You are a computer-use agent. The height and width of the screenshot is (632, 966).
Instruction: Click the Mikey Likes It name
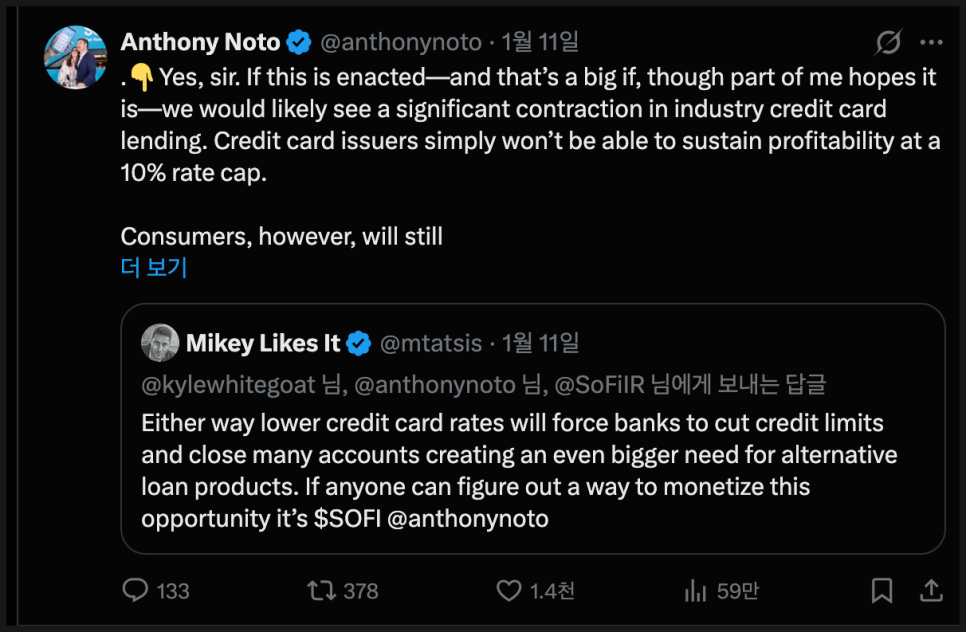(x=263, y=343)
